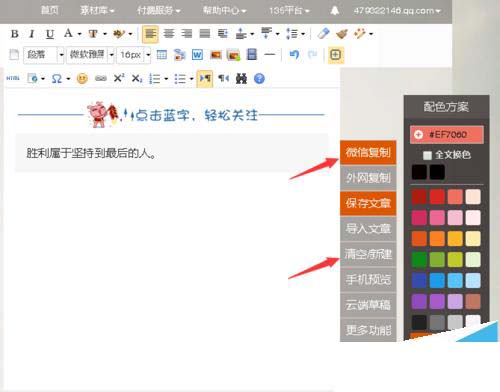Screen dimensions: 500x392
Task: Check the 全文换色 checkbox
Action: pos(427,155)
